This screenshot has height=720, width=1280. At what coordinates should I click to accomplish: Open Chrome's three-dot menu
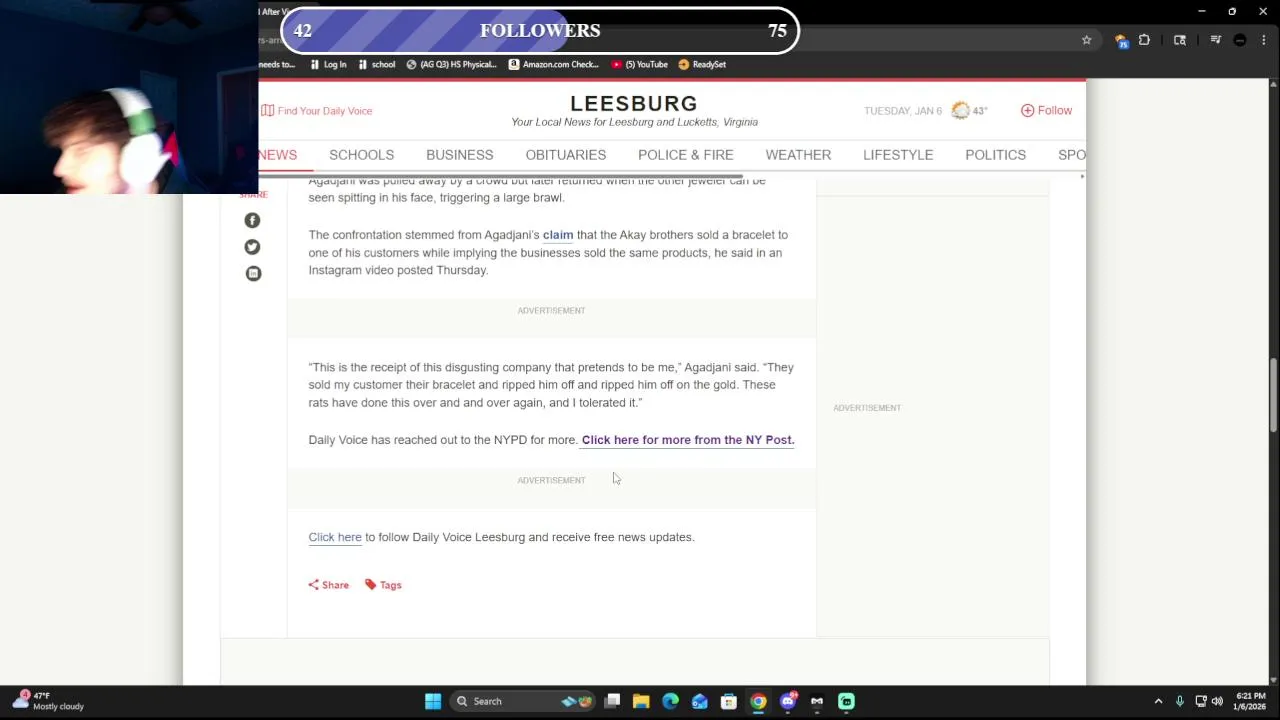click(1262, 40)
